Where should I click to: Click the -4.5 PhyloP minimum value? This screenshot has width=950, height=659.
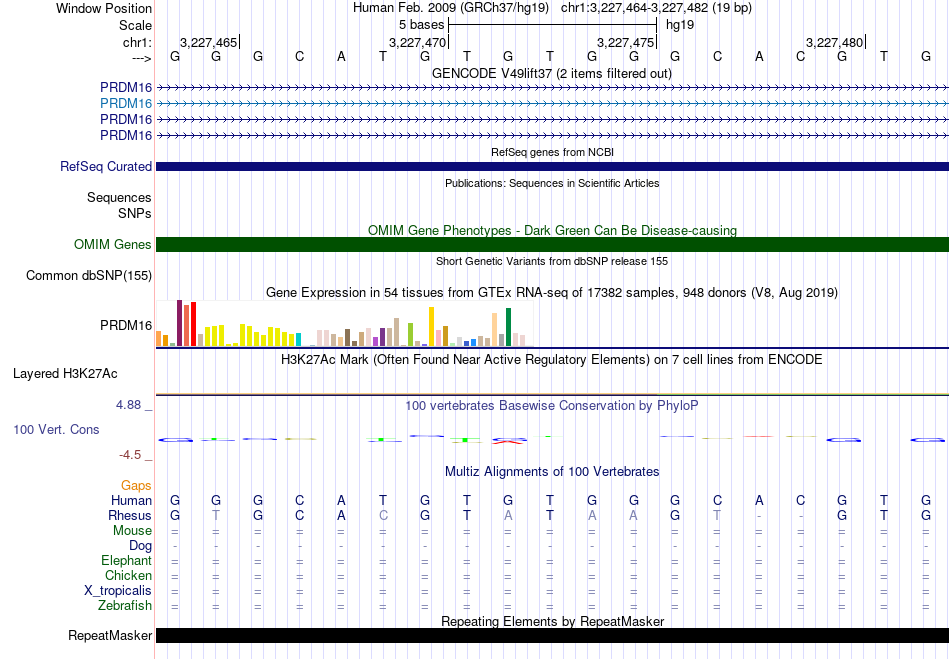[130, 454]
